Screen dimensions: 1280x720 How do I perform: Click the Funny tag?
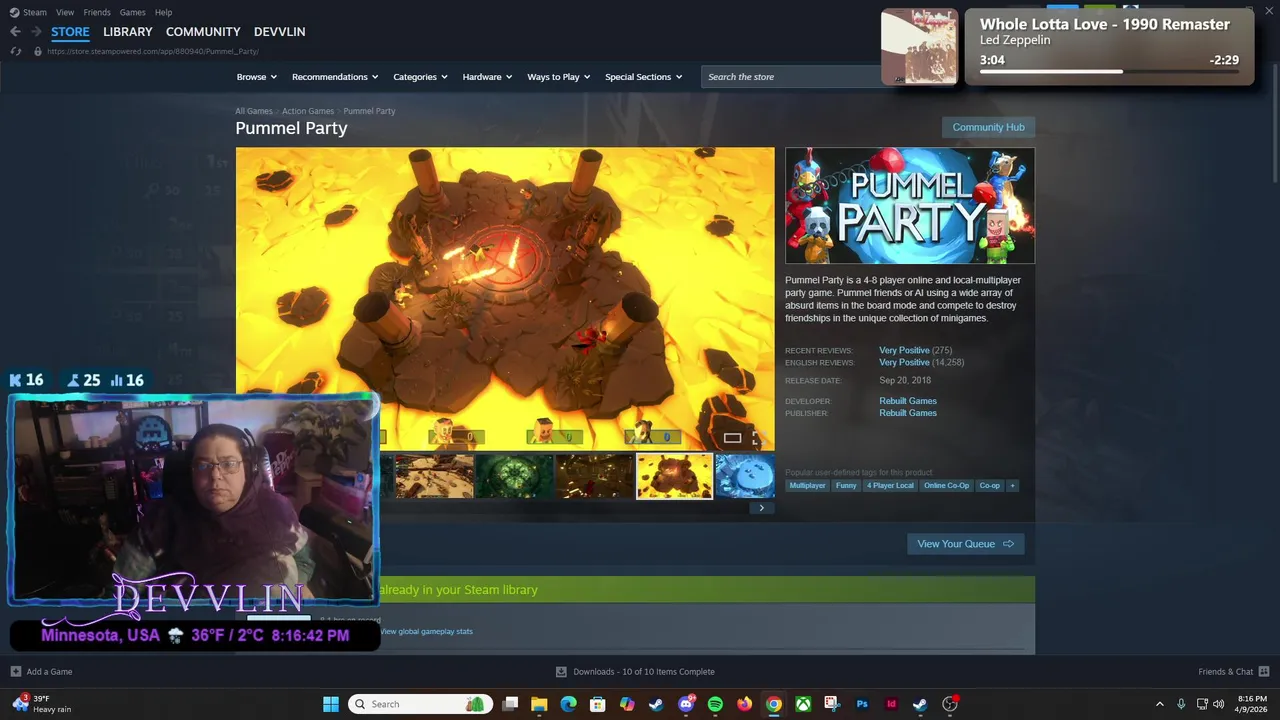pyautogui.click(x=846, y=485)
